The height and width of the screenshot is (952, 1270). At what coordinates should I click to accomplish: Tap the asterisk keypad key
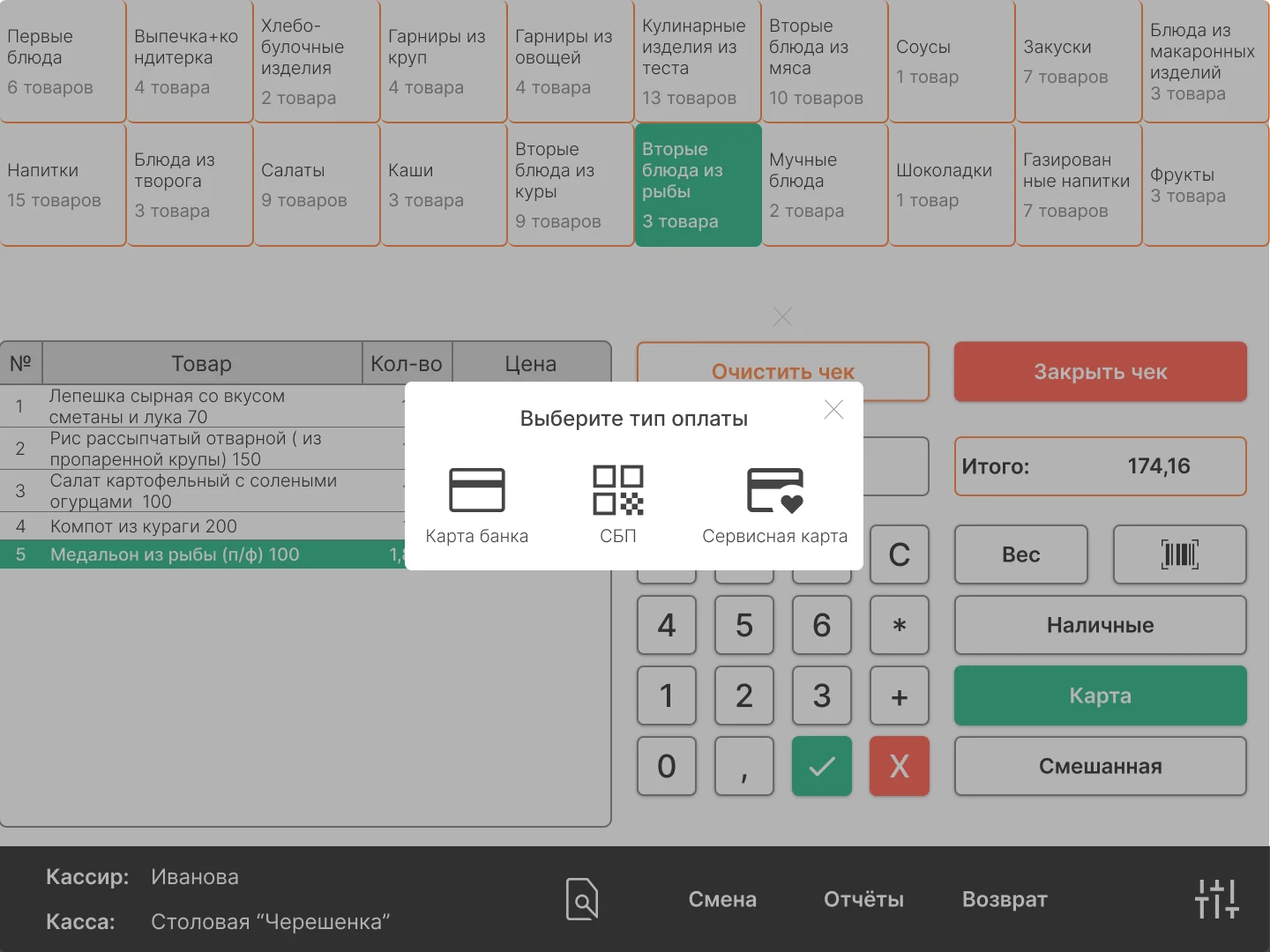[x=900, y=625]
